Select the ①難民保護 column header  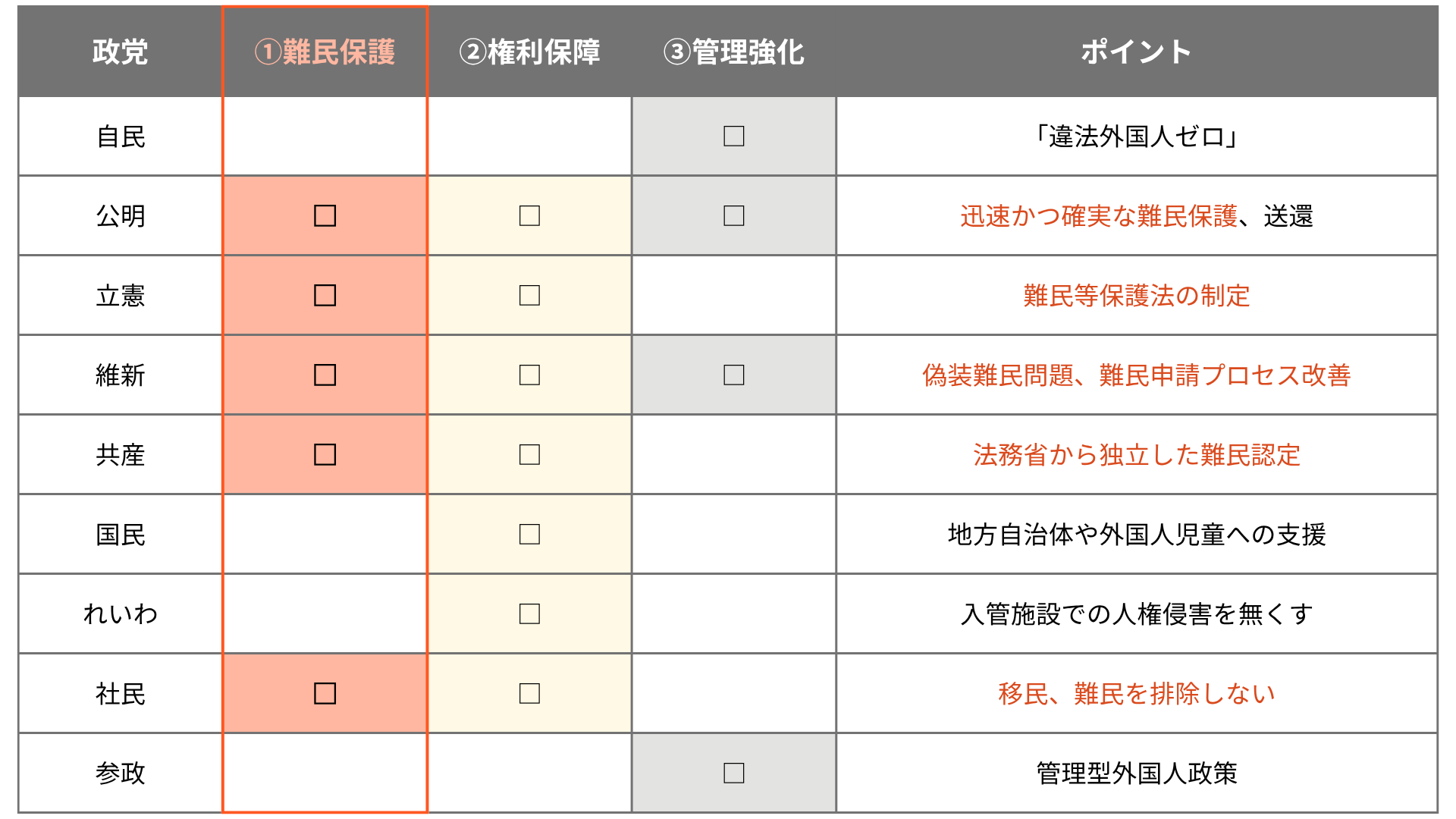point(325,52)
